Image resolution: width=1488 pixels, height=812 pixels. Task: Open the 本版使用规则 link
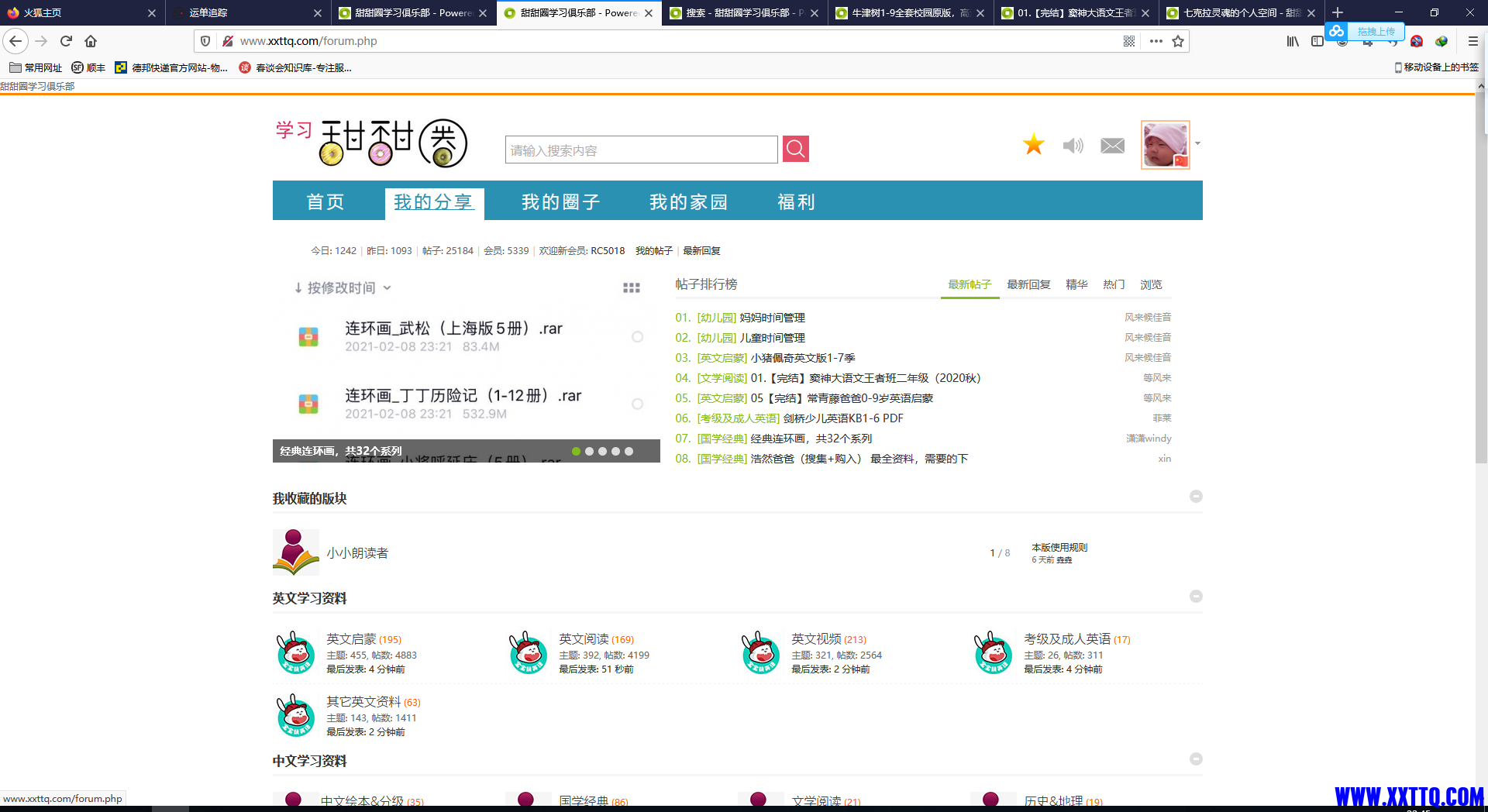1059,547
